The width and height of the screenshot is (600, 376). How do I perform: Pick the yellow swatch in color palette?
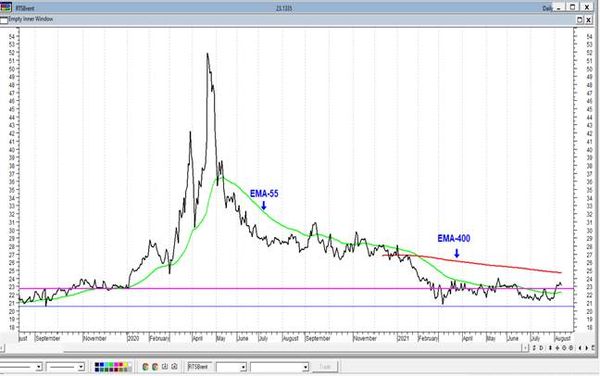click(x=125, y=365)
